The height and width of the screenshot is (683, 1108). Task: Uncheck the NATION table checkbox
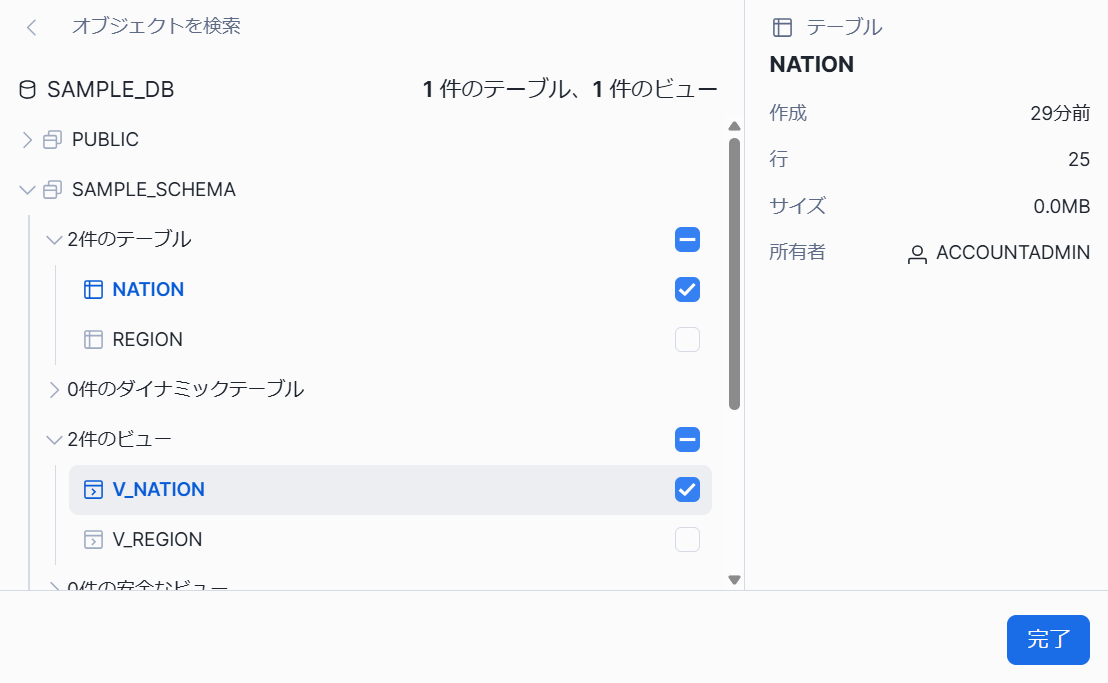pos(687,289)
